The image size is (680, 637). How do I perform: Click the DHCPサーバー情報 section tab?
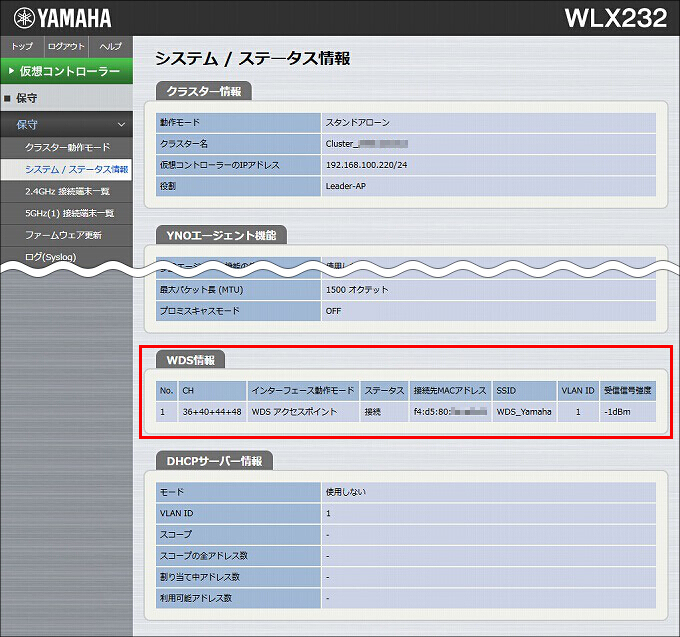(x=214, y=461)
